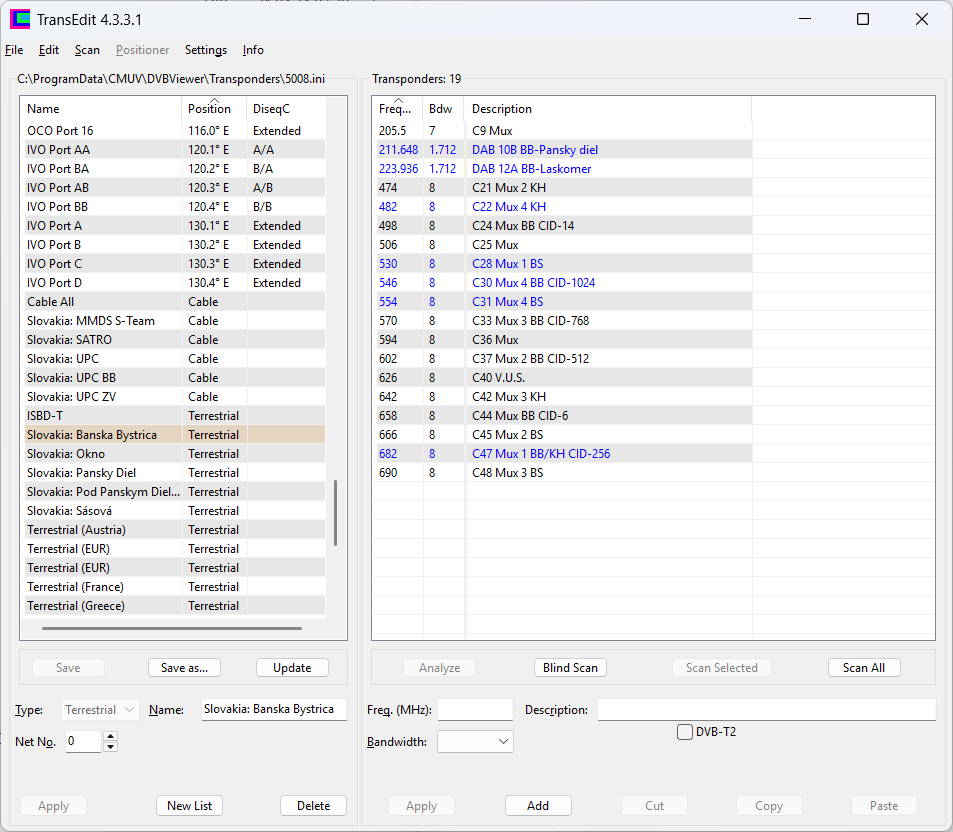Open the Bandwidth dropdown
953x832 pixels.
(x=475, y=742)
